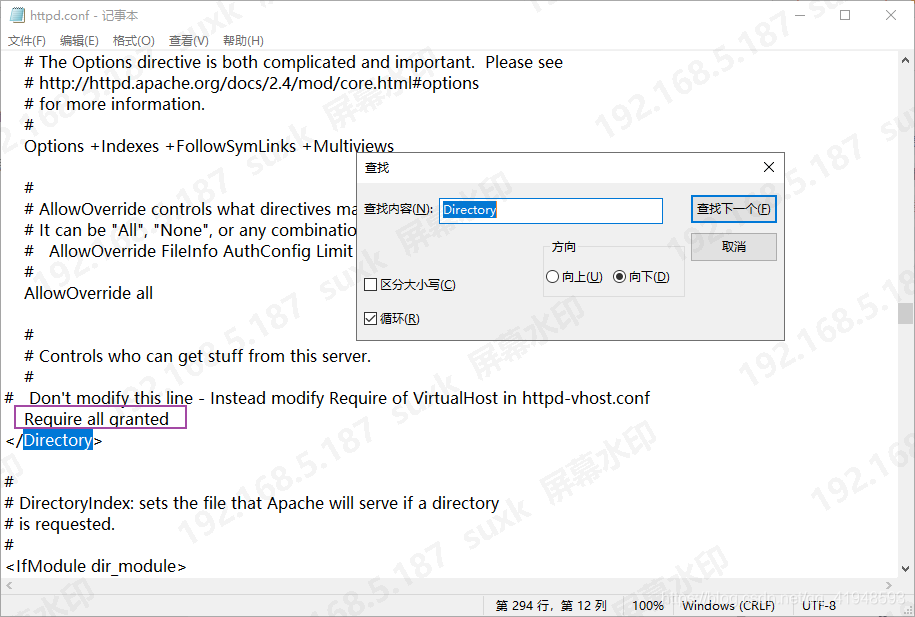The image size is (915, 617).
Task: Click the Windows (CRLF) status entry
Action: (x=728, y=606)
